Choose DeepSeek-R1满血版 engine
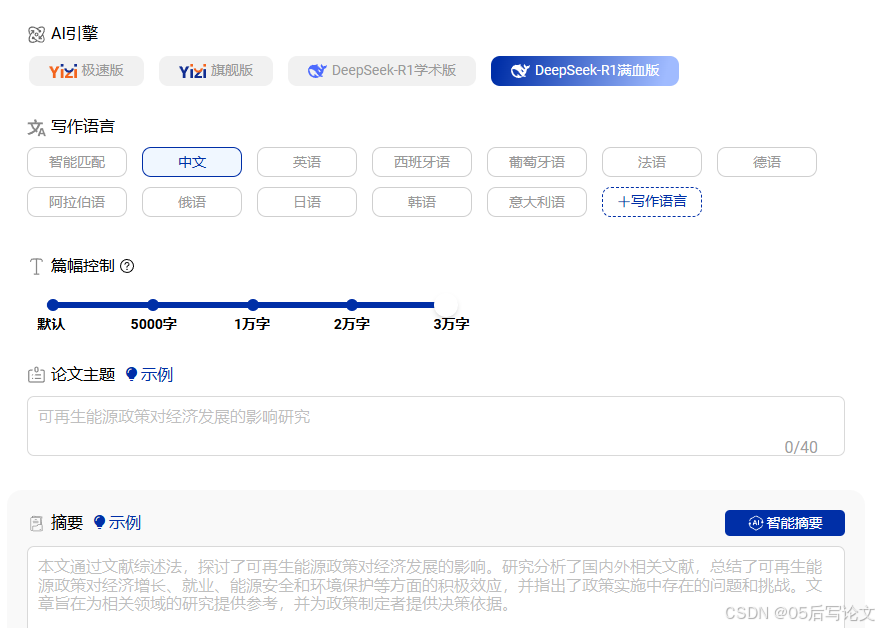The width and height of the screenshot is (879, 628). point(585,71)
